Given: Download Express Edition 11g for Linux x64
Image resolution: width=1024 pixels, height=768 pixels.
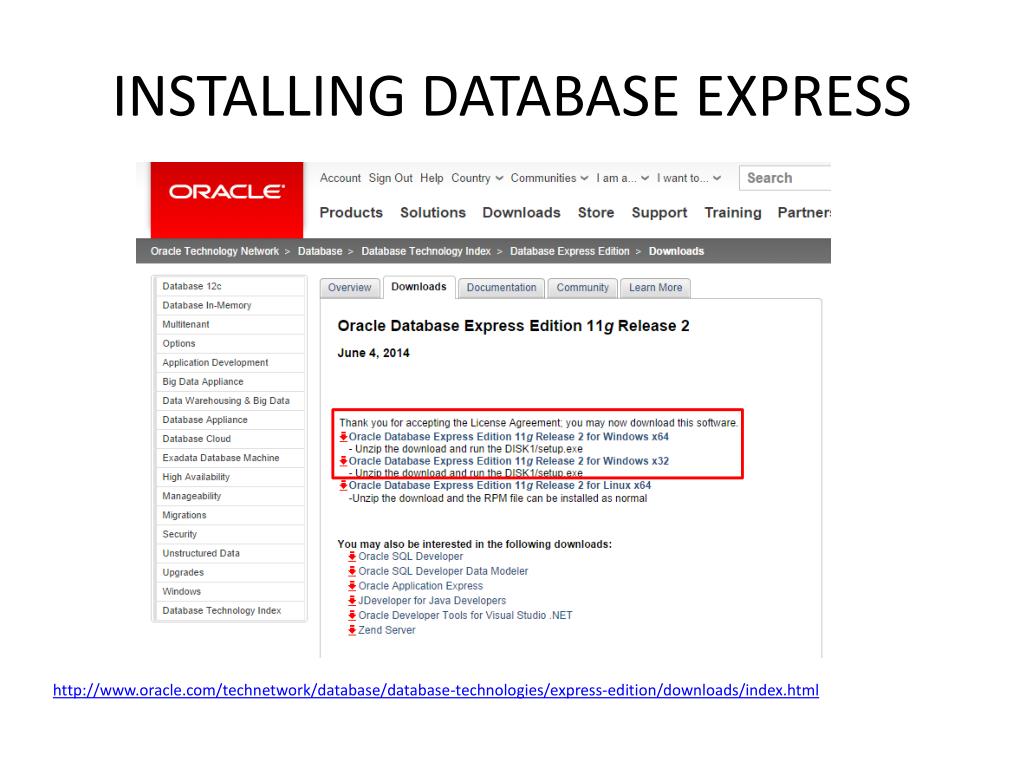Looking at the screenshot, I should 500,485.
